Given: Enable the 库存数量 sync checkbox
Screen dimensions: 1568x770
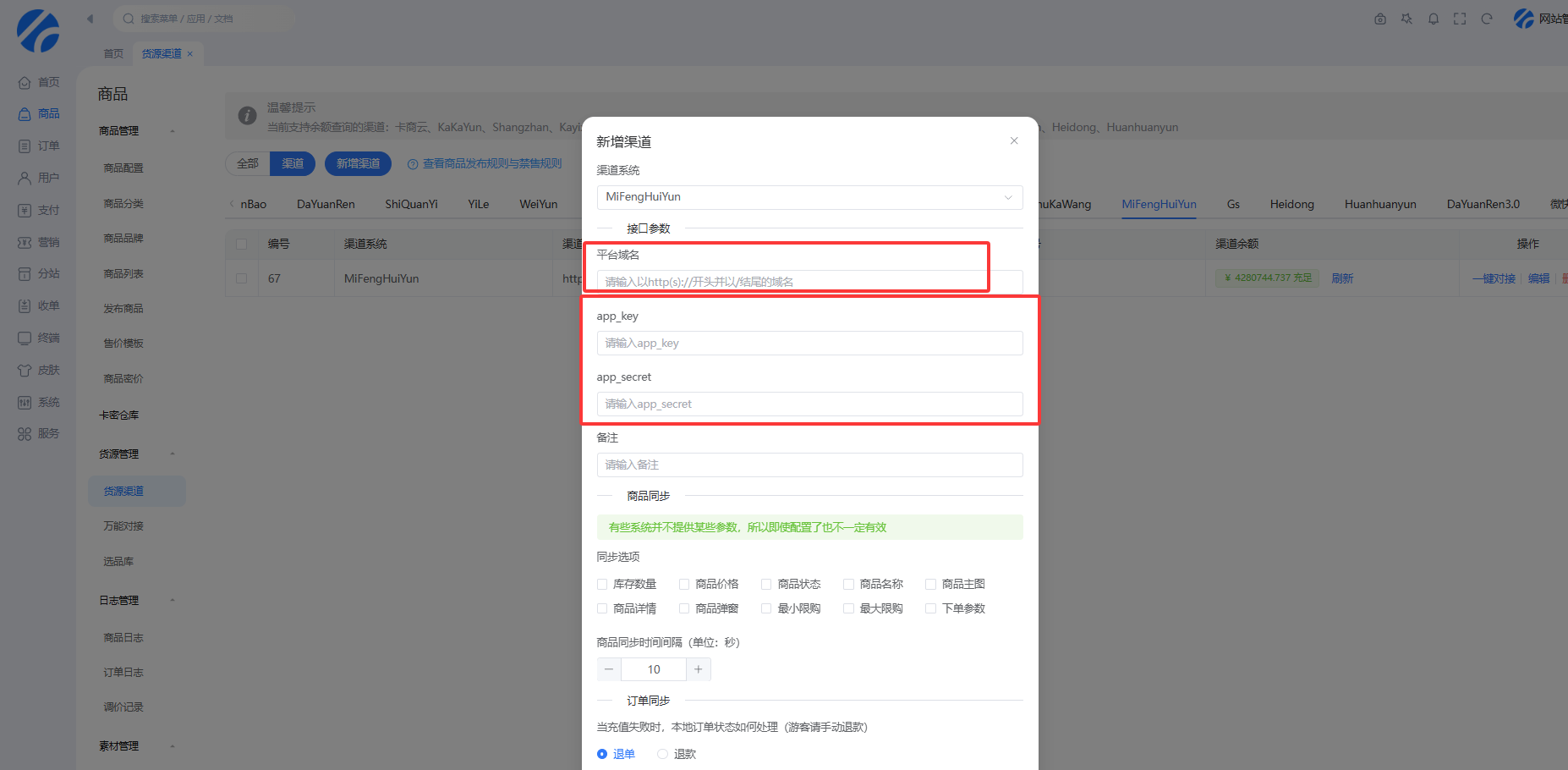Looking at the screenshot, I should [602, 585].
